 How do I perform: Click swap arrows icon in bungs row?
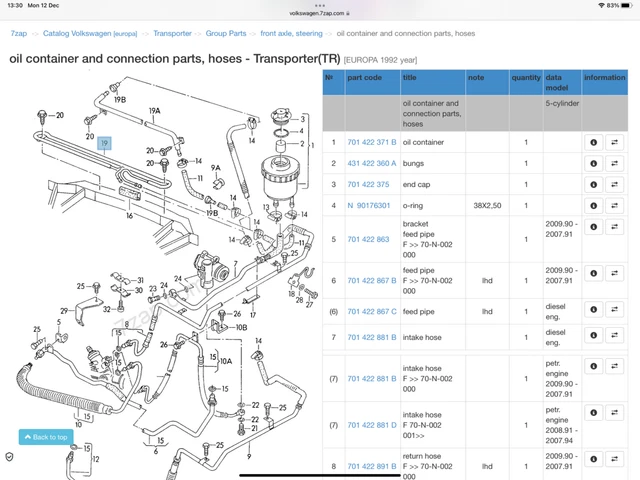click(614, 163)
